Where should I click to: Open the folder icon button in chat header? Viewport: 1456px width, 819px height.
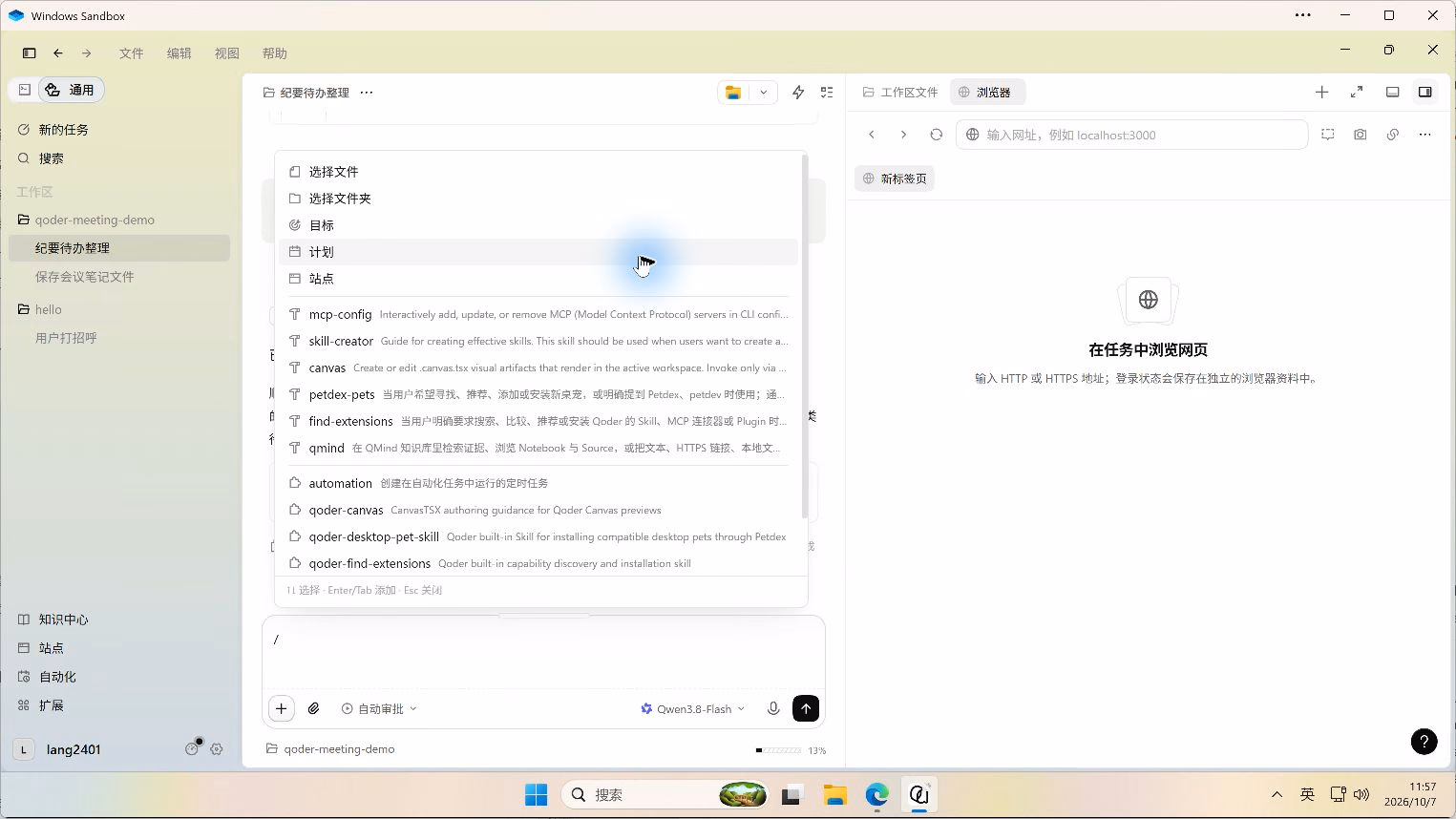pos(733,93)
